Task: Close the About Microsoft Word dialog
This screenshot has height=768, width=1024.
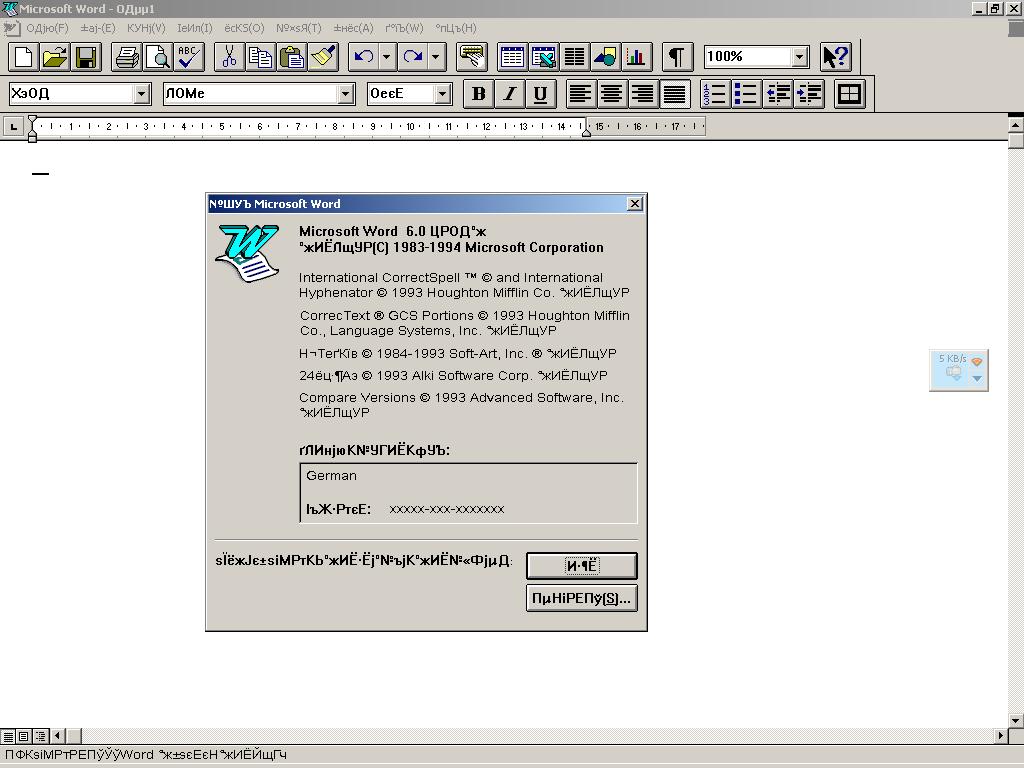Action: pos(634,204)
